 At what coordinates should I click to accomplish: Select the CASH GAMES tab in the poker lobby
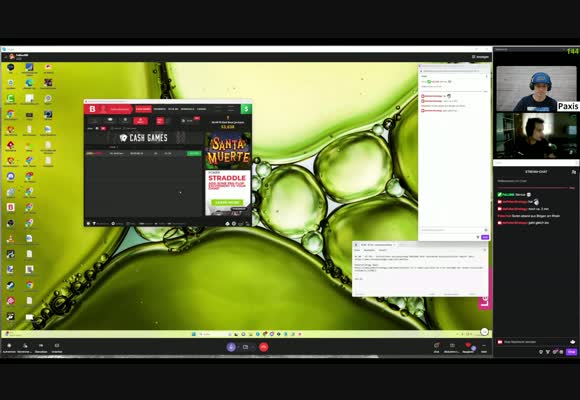click(143, 109)
